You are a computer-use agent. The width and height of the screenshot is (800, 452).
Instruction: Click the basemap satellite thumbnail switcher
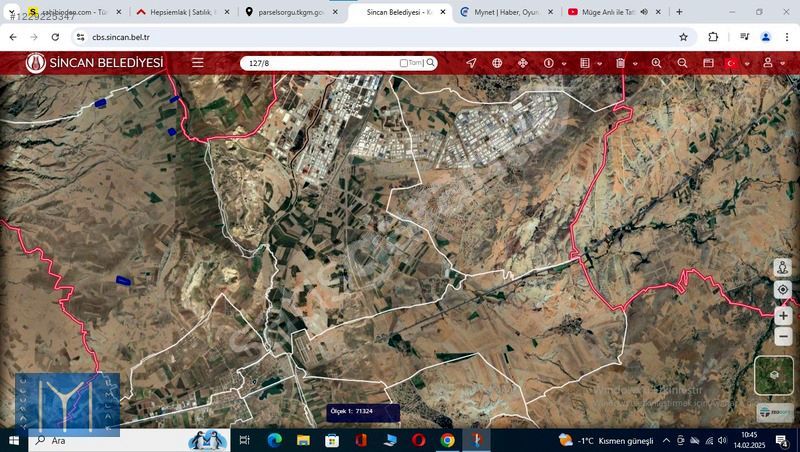(773, 375)
